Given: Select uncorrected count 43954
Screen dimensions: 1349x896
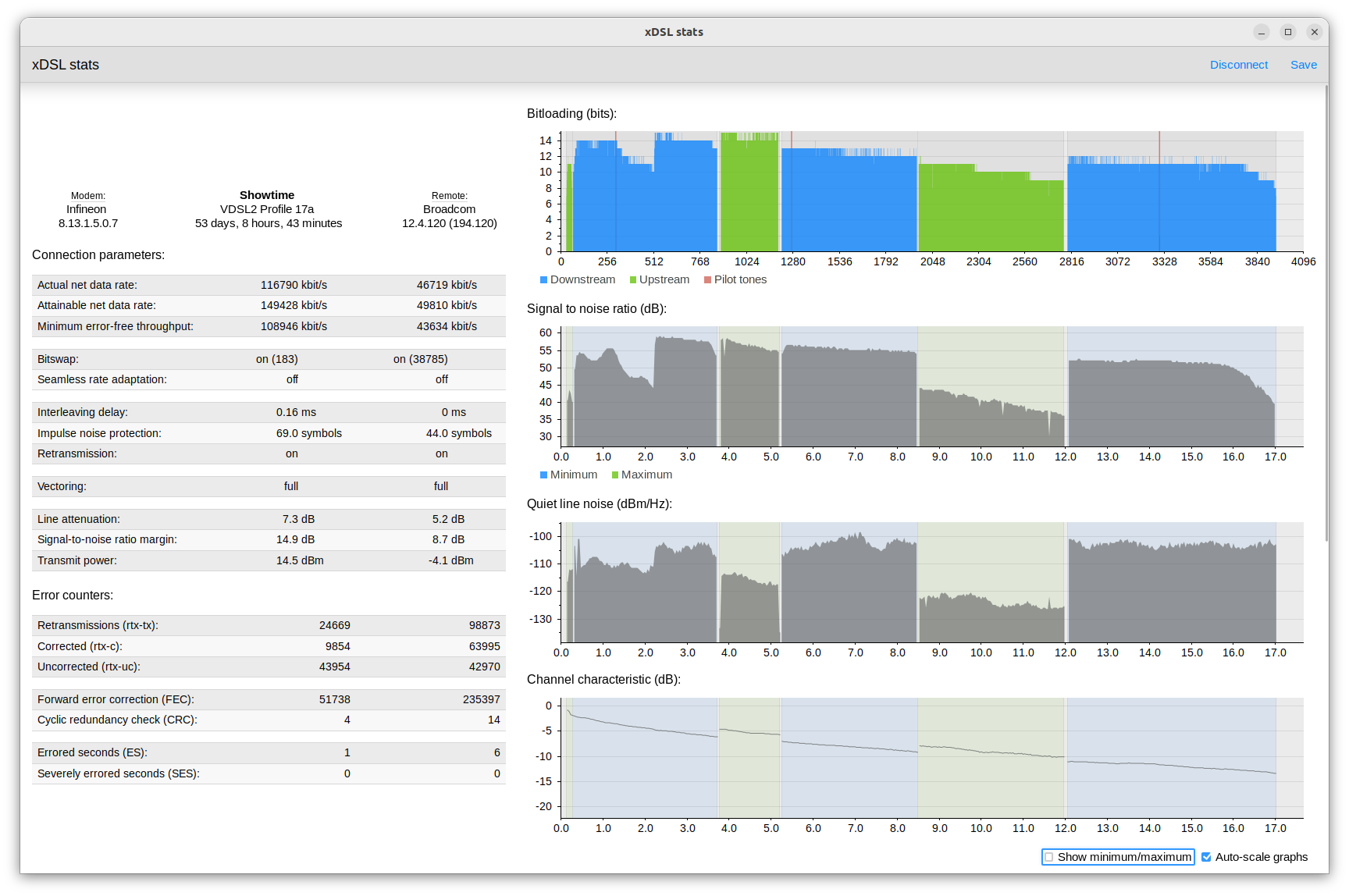Looking at the screenshot, I should point(335,667).
